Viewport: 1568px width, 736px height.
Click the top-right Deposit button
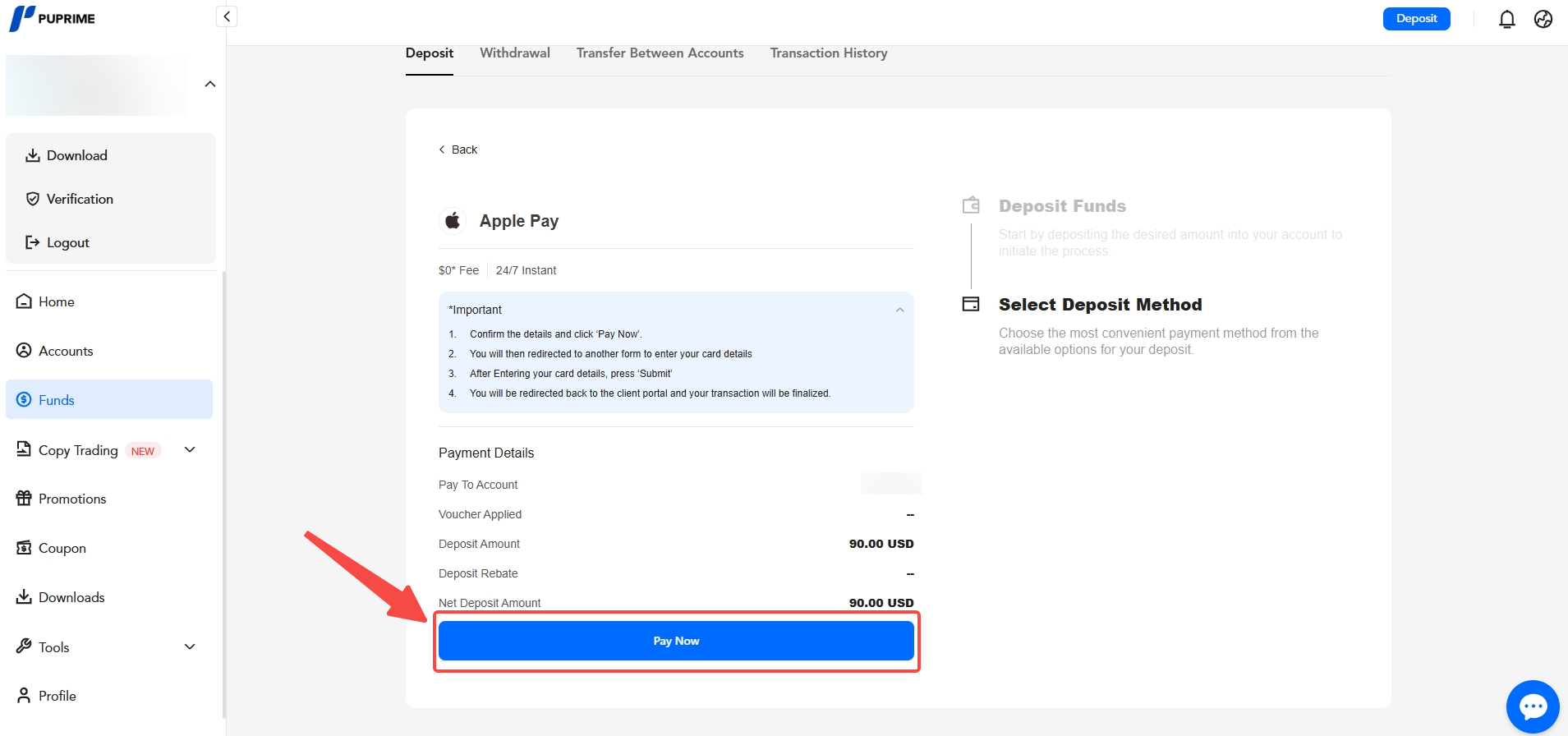coord(1416,19)
